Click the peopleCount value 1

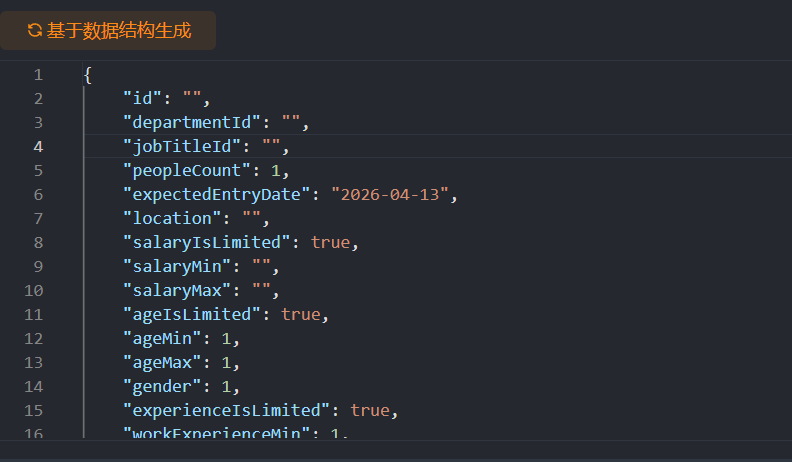tap(275, 170)
